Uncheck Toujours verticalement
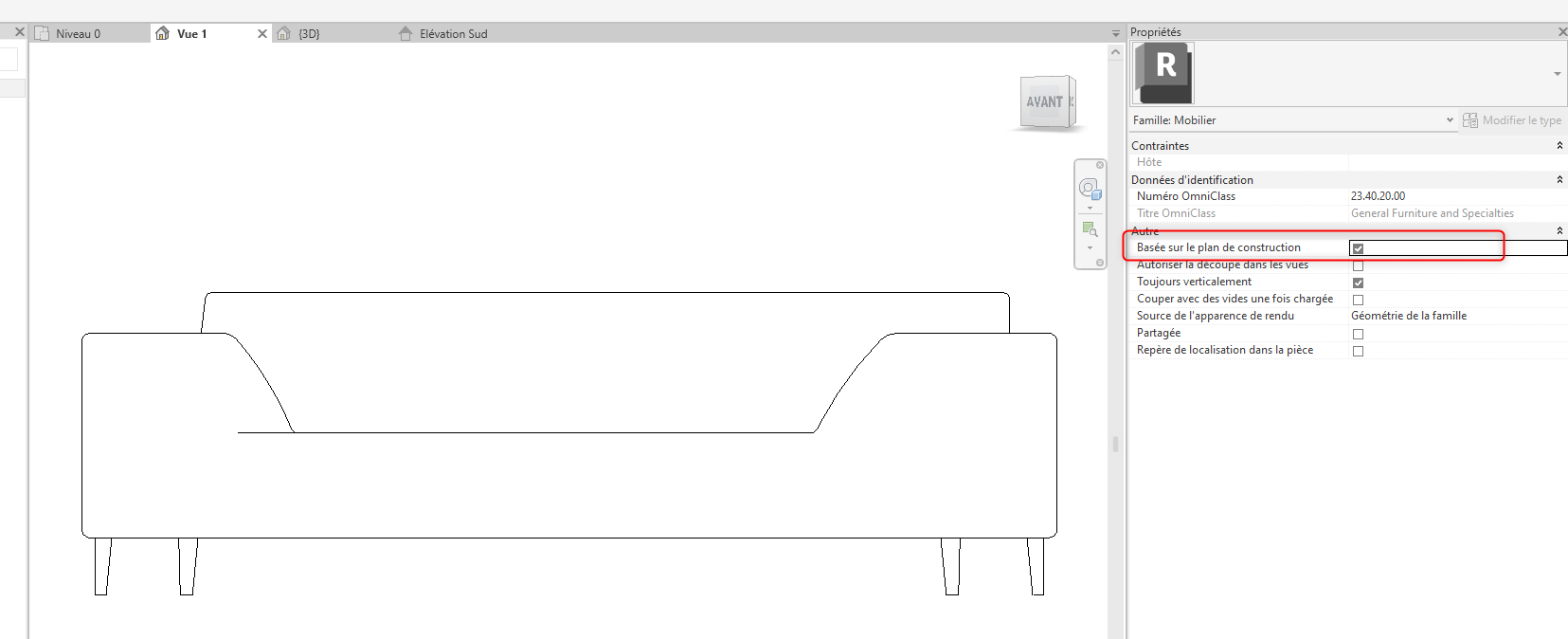 coord(1358,283)
